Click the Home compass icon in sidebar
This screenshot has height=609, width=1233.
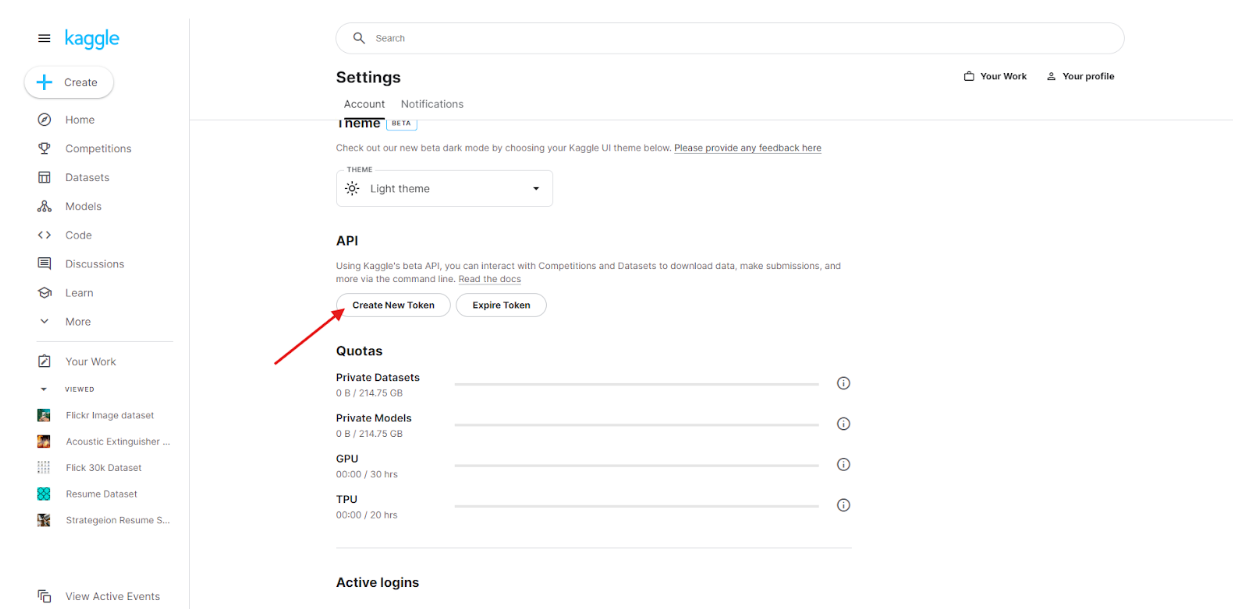44,120
